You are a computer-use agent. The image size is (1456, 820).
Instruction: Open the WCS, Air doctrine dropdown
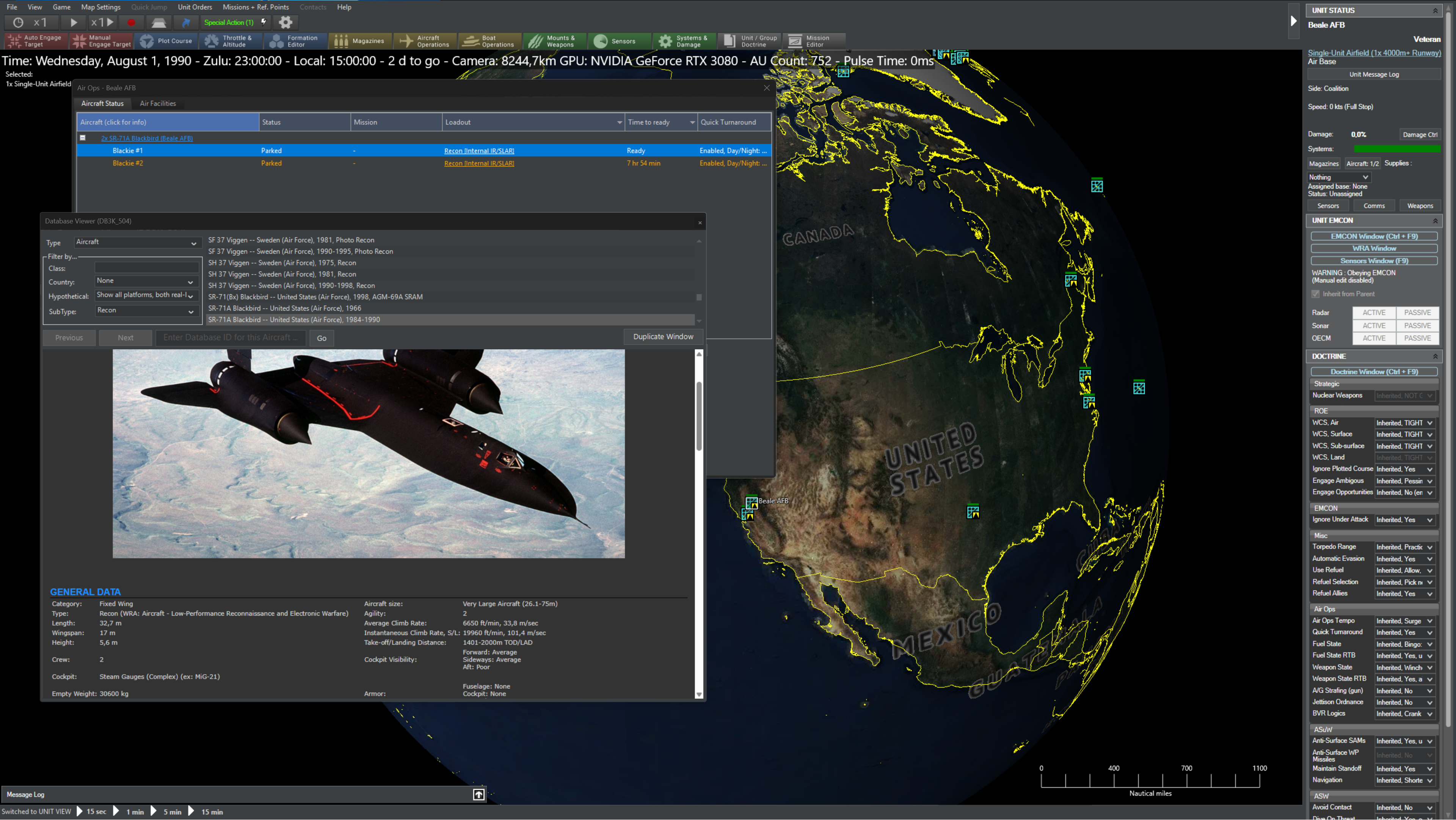coord(1404,423)
